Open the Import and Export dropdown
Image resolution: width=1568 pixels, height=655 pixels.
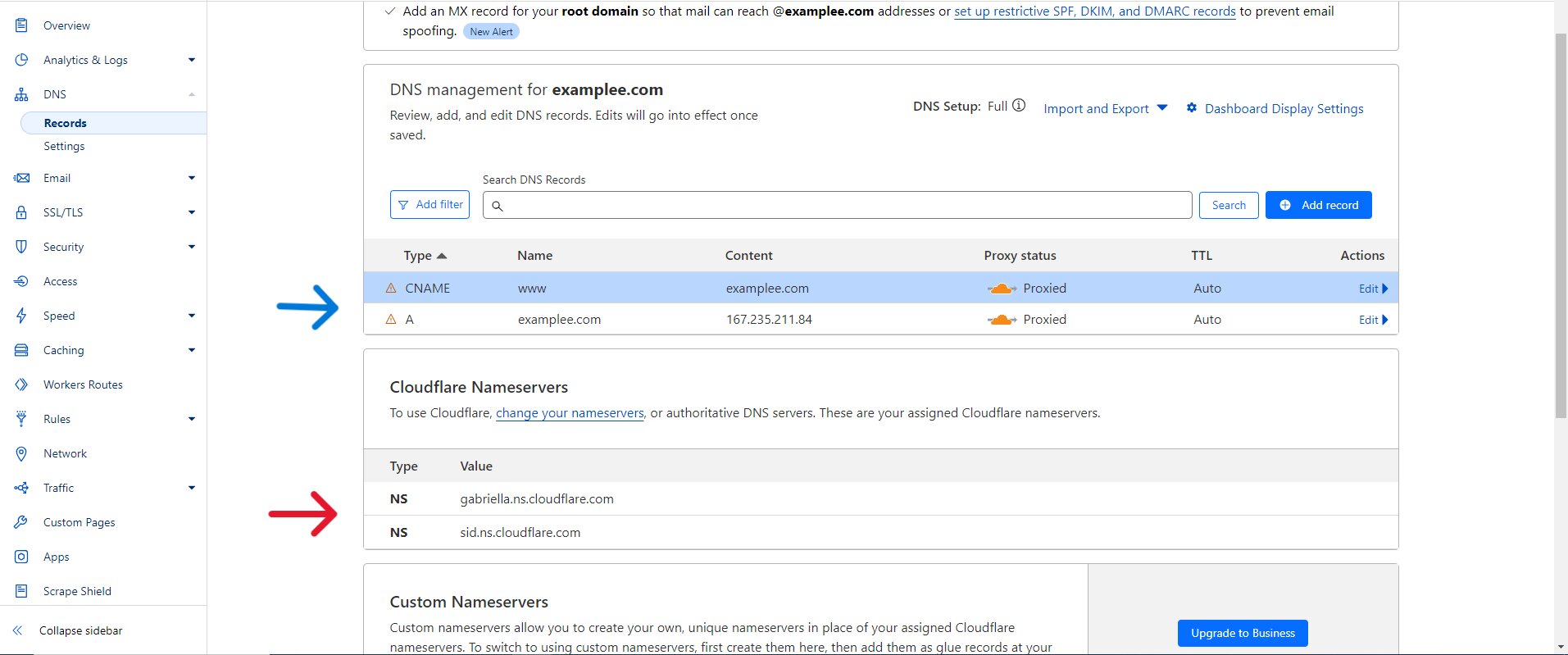[1105, 108]
